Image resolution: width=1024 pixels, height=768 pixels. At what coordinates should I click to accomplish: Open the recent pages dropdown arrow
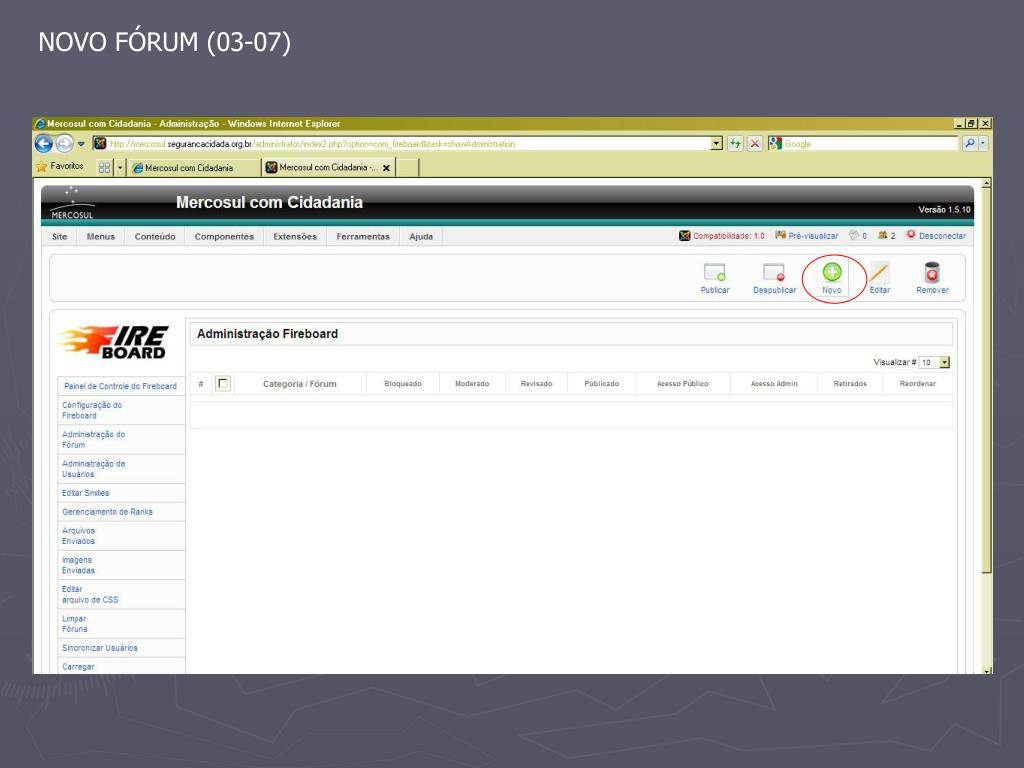(x=81, y=144)
